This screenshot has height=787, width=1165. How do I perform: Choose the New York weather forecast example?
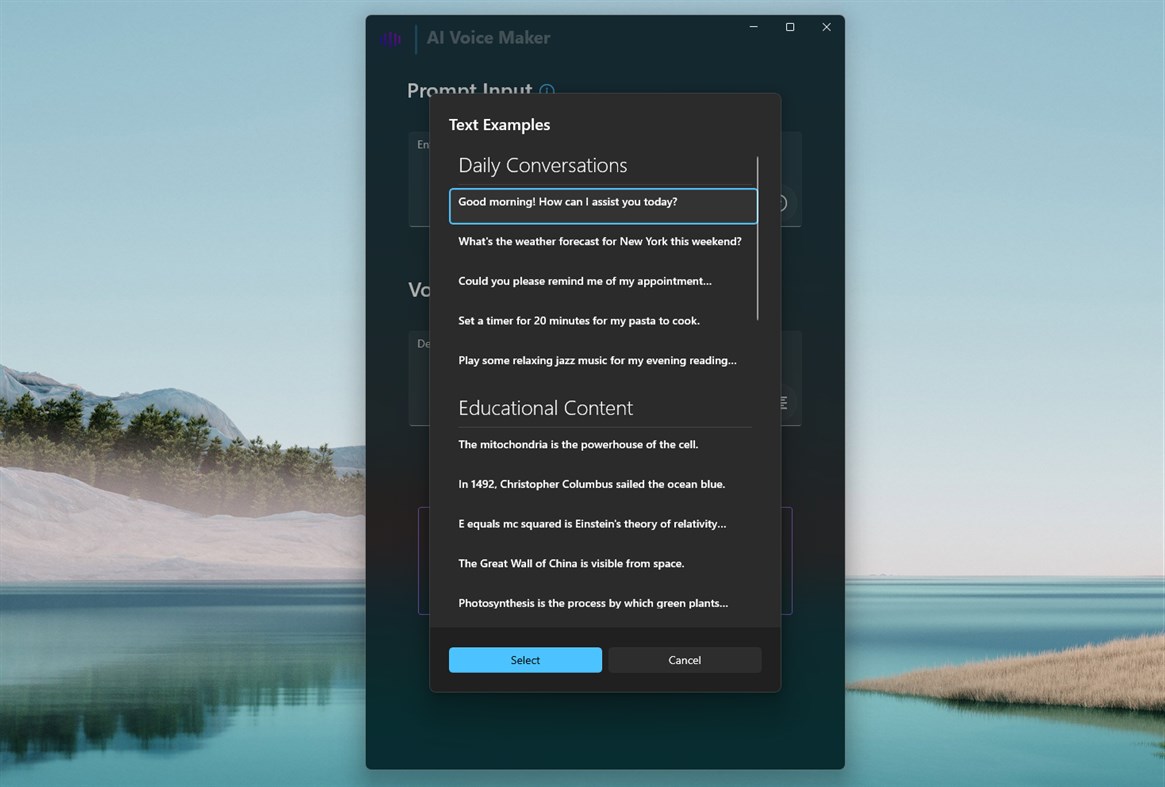[x=600, y=241]
